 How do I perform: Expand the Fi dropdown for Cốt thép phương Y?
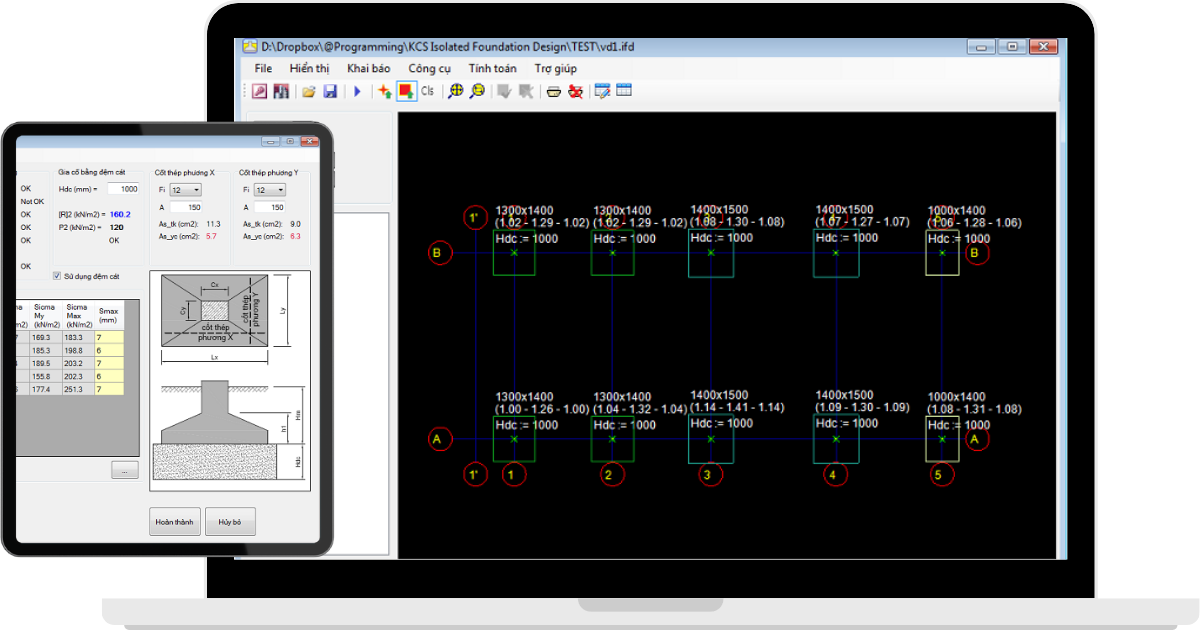point(269,190)
